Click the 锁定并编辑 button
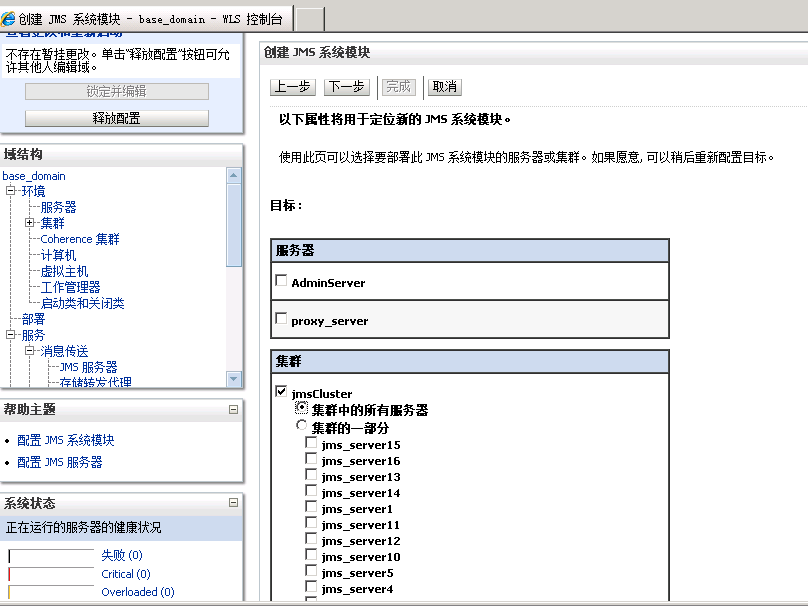This screenshot has height=606, width=808. (x=117, y=91)
